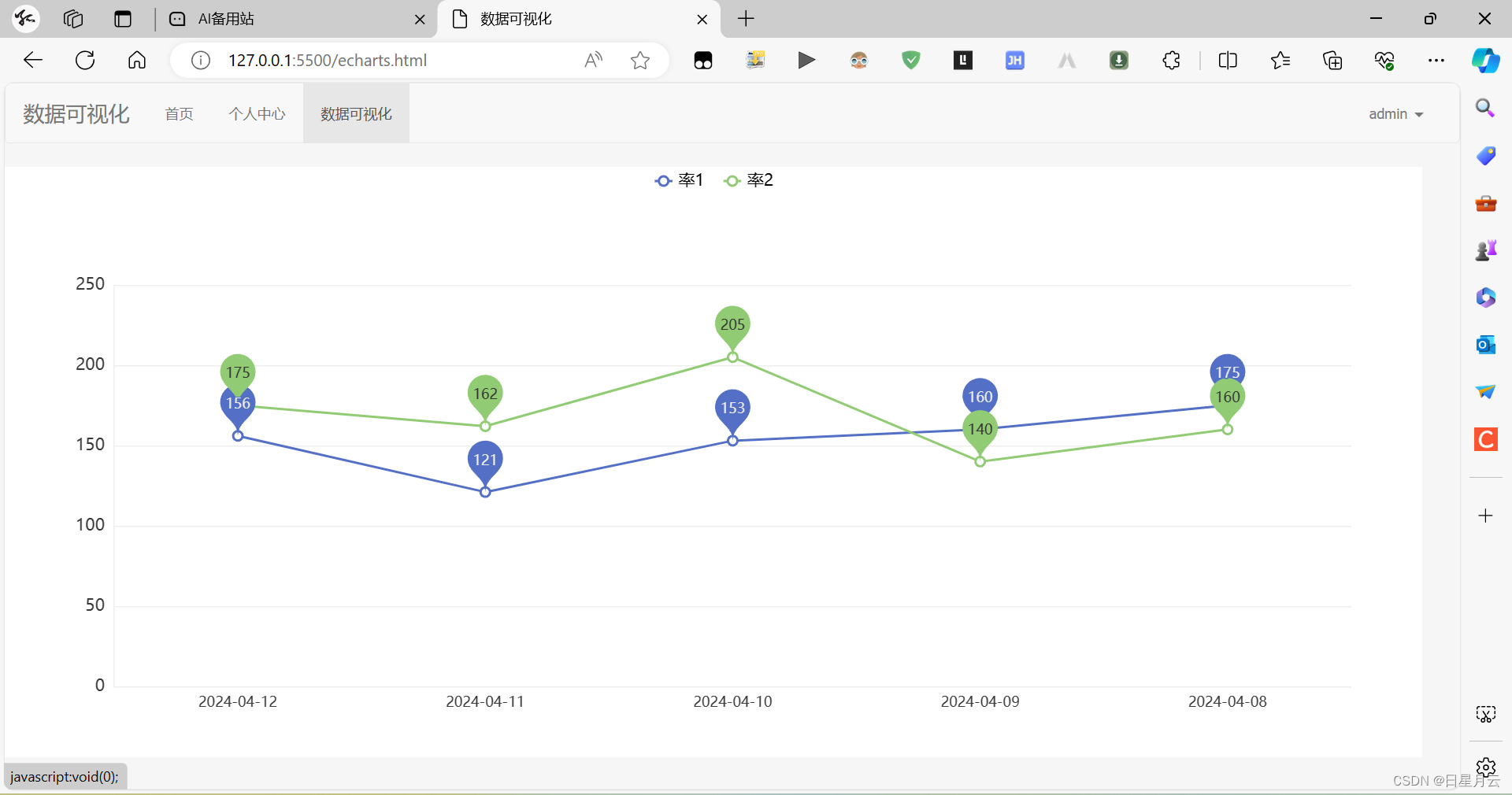Open Browser essentials heart icon
Viewport: 1512px width, 795px height.
(x=1384, y=61)
